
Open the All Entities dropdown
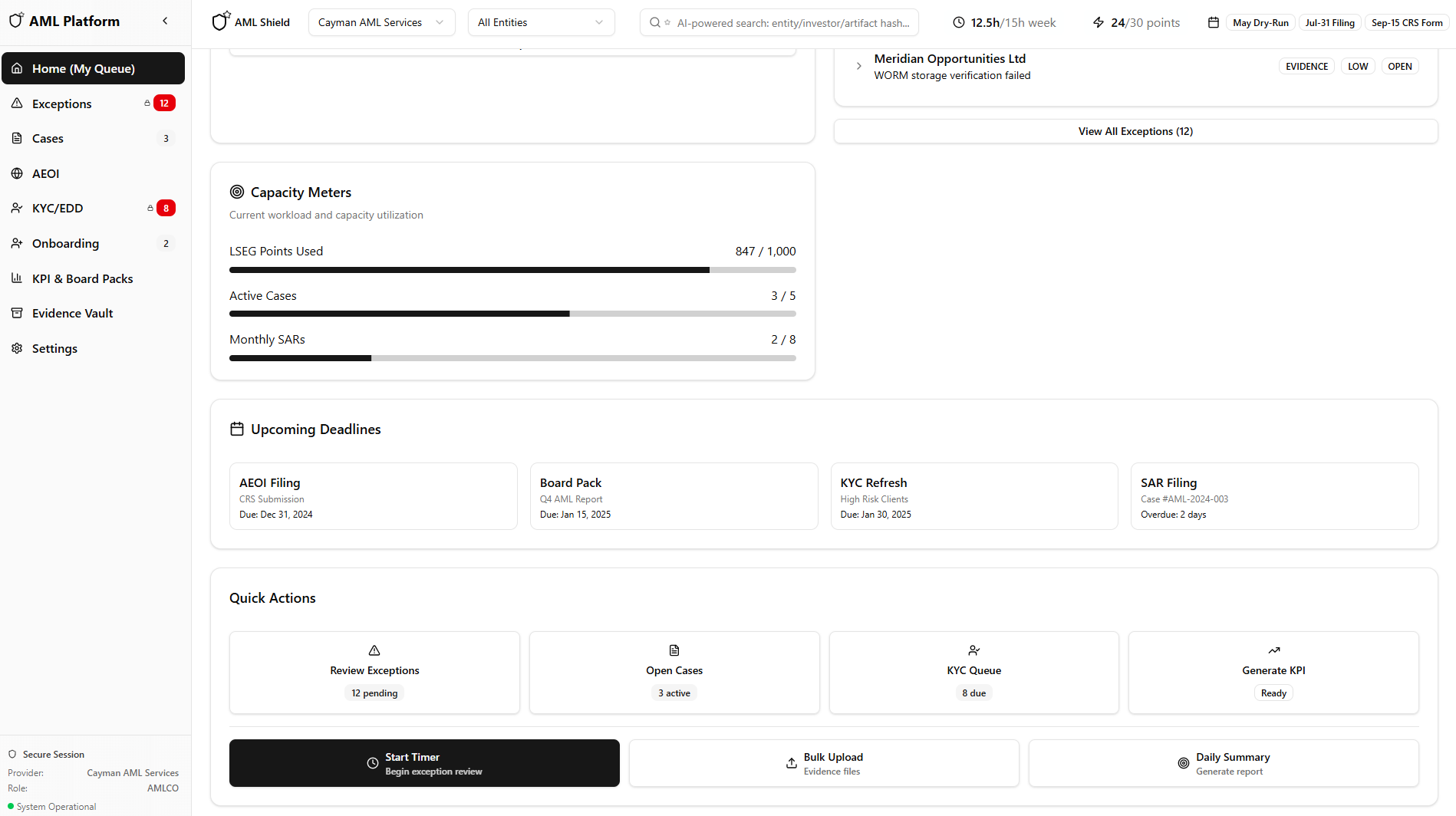tap(541, 22)
